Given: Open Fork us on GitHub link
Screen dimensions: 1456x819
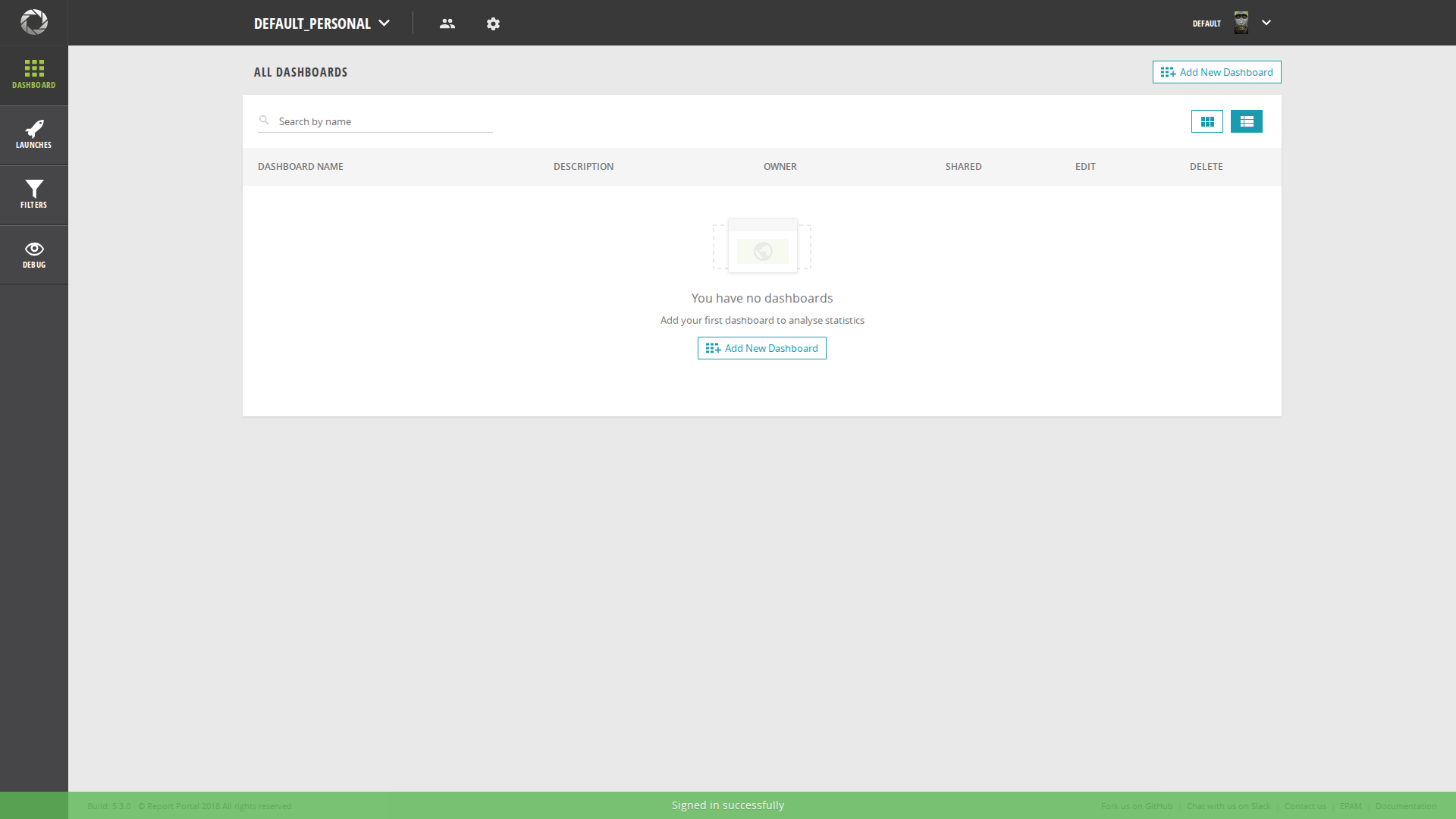Looking at the screenshot, I should [x=1137, y=806].
